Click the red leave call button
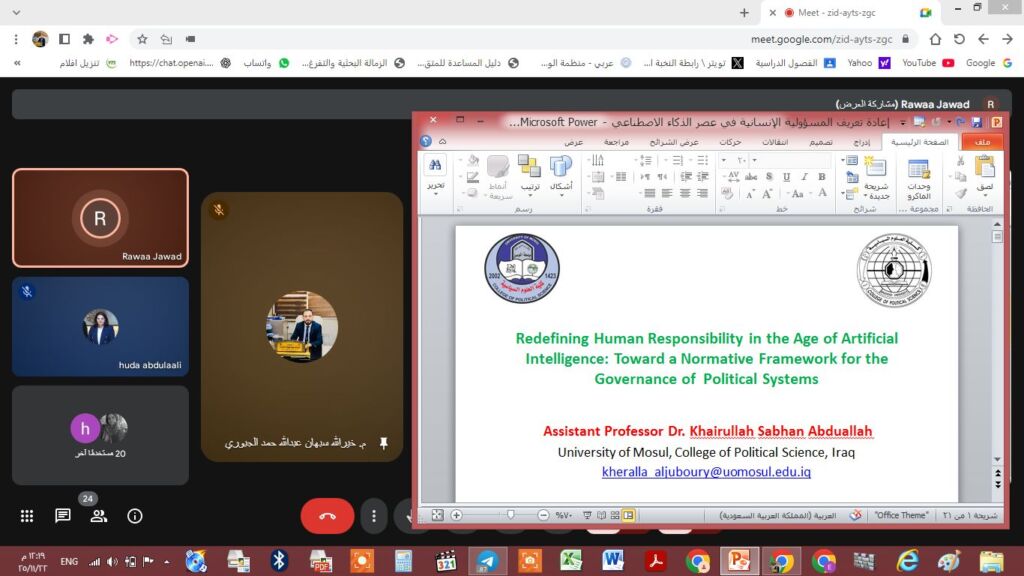The image size is (1024, 576). [x=327, y=516]
